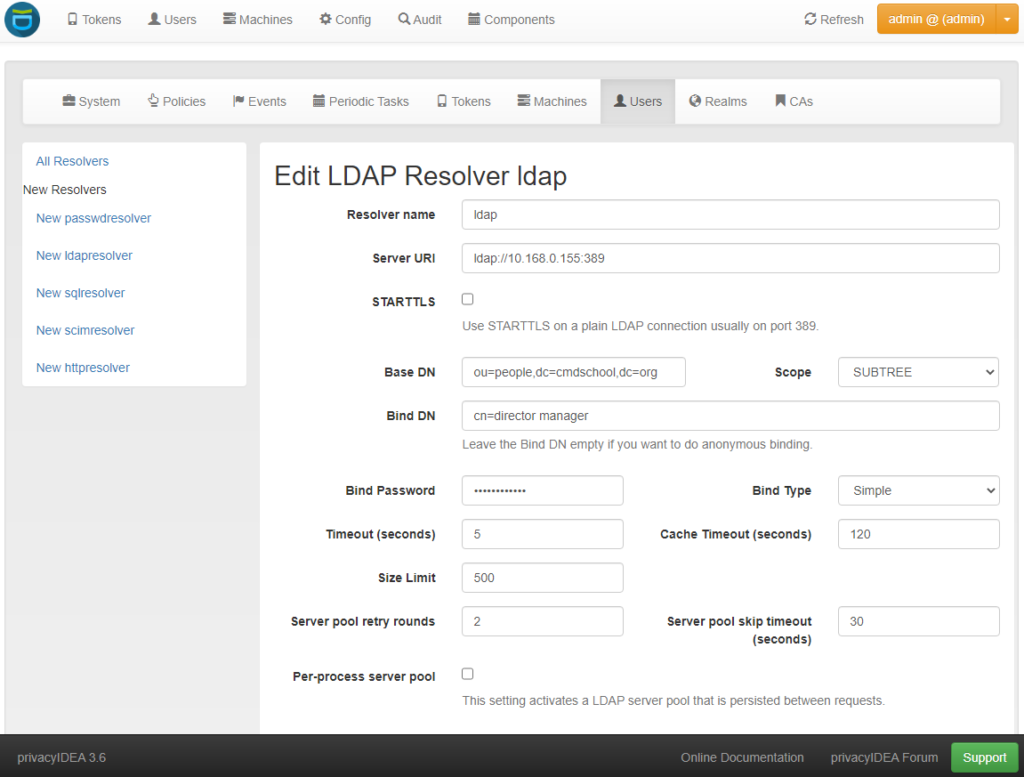Select the New sqlresolver link
The image size is (1024, 777).
[x=79, y=292]
